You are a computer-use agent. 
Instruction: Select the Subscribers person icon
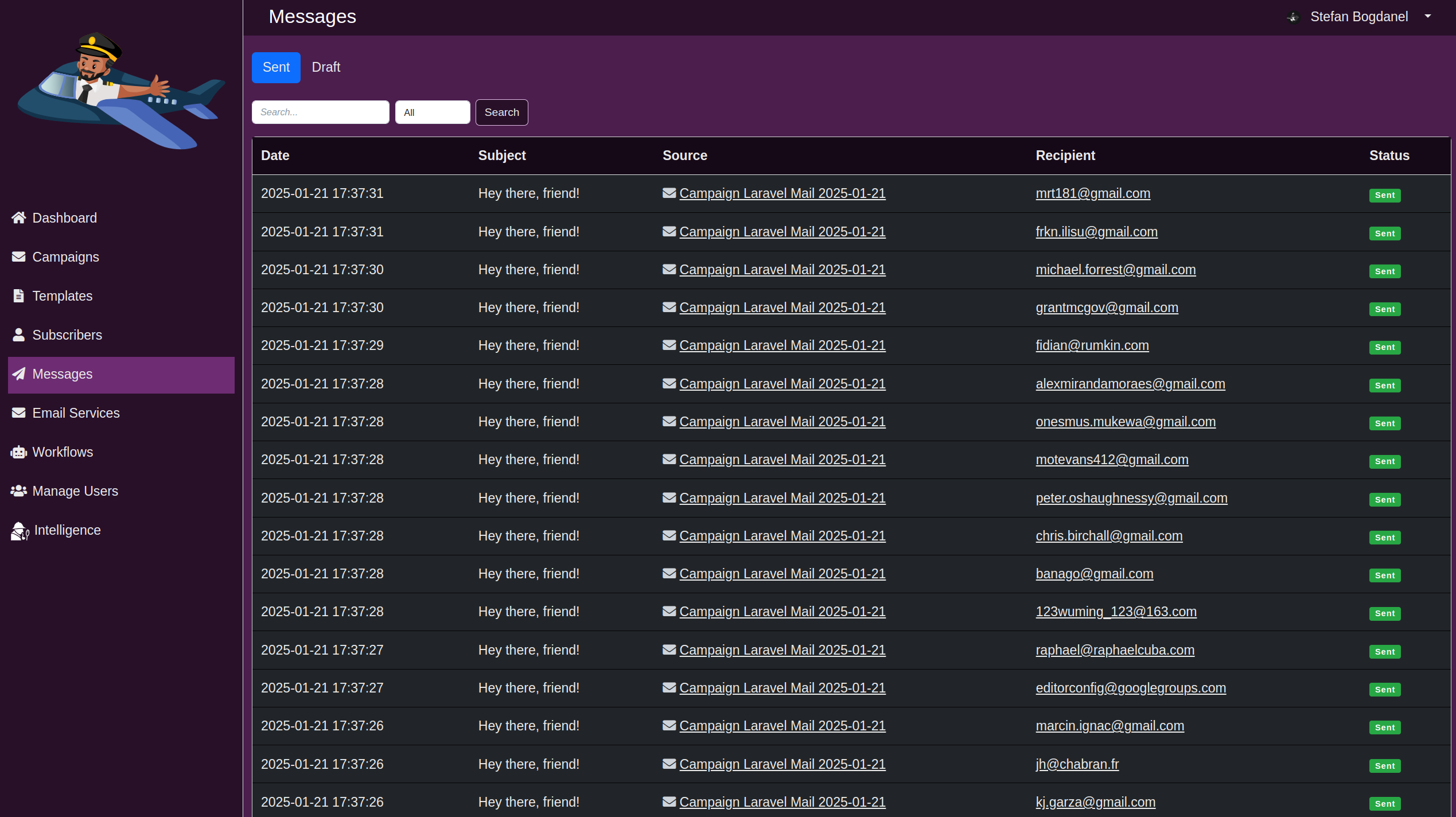pos(18,334)
